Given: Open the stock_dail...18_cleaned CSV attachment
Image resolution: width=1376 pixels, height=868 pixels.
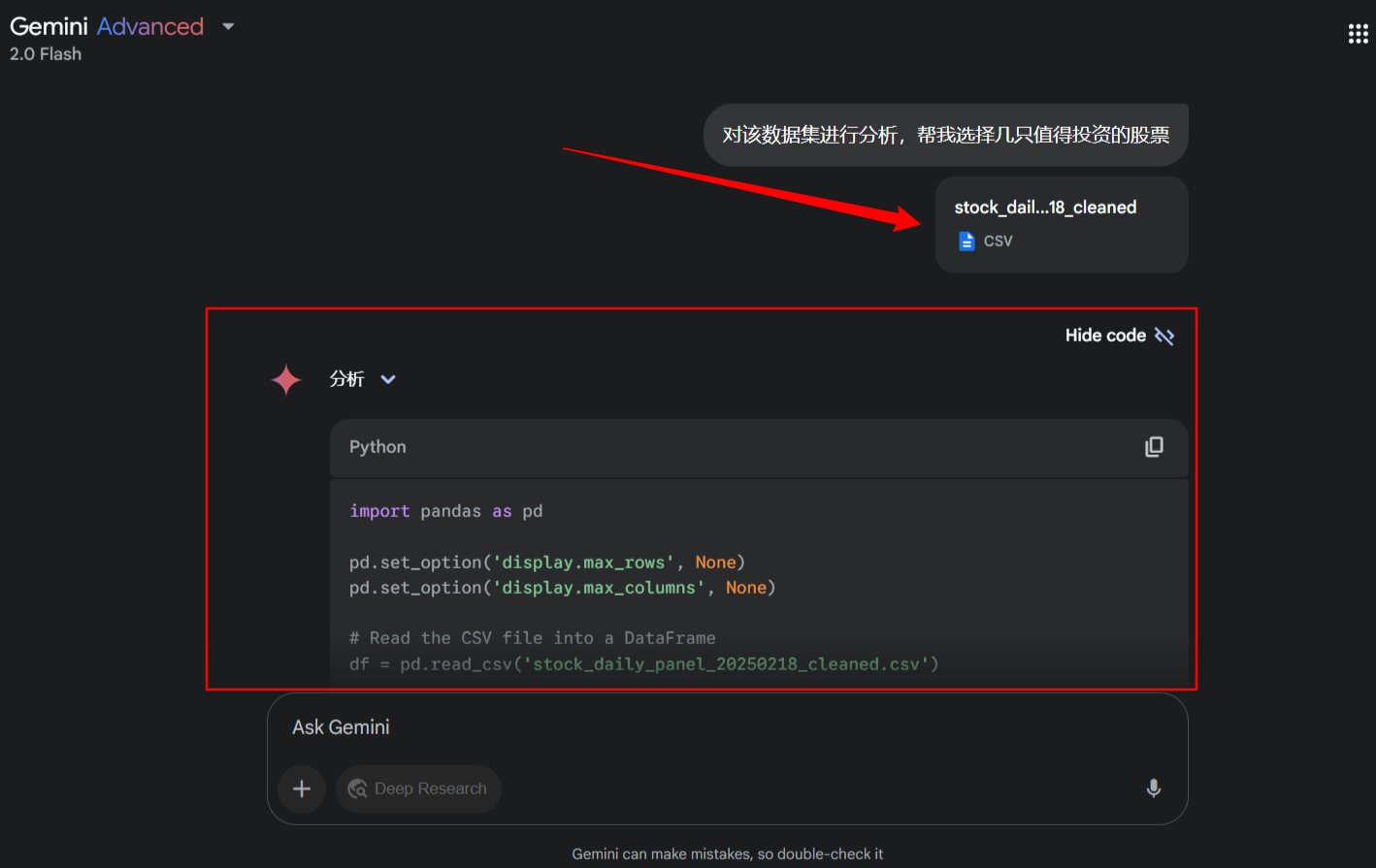Looking at the screenshot, I should pyautogui.click(x=1062, y=224).
